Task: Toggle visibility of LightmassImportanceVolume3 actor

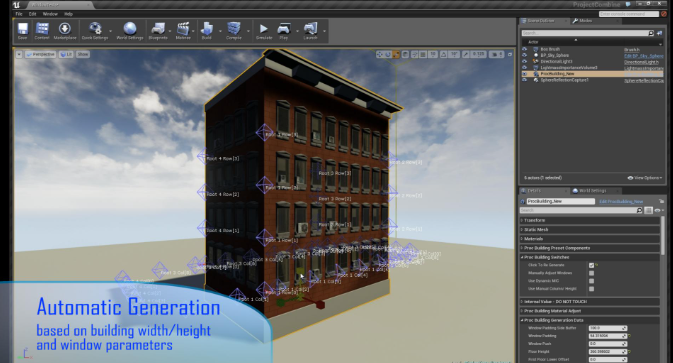Action: [x=524, y=67]
